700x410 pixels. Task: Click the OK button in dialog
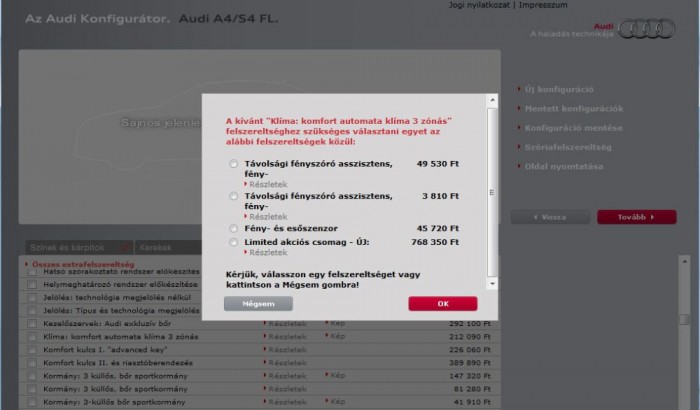pyautogui.click(x=443, y=304)
